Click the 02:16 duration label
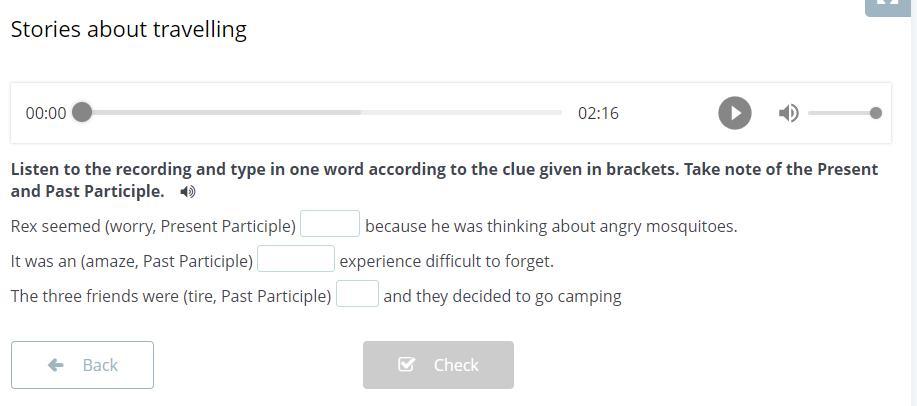This screenshot has height=406, width=917. (x=598, y=113)
